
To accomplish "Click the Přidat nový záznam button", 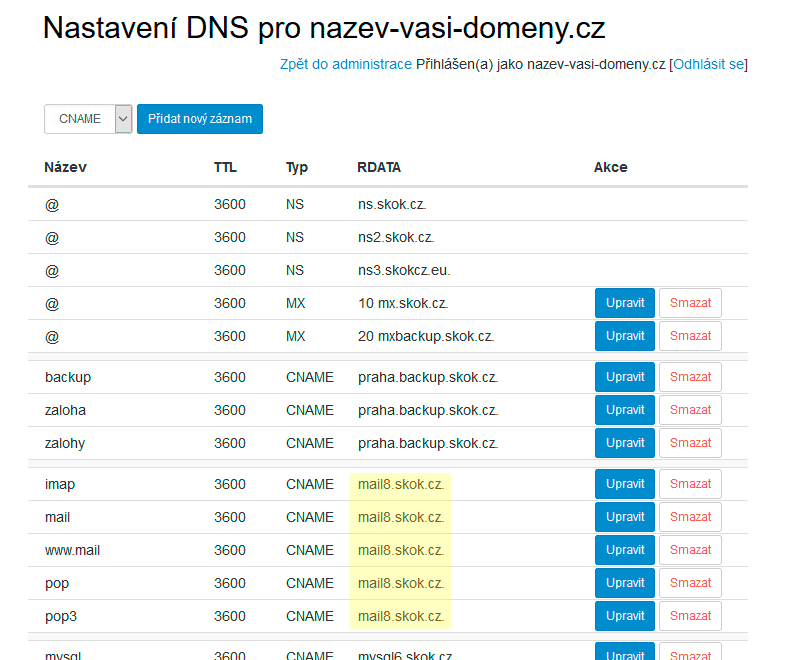I will (199, 119).
